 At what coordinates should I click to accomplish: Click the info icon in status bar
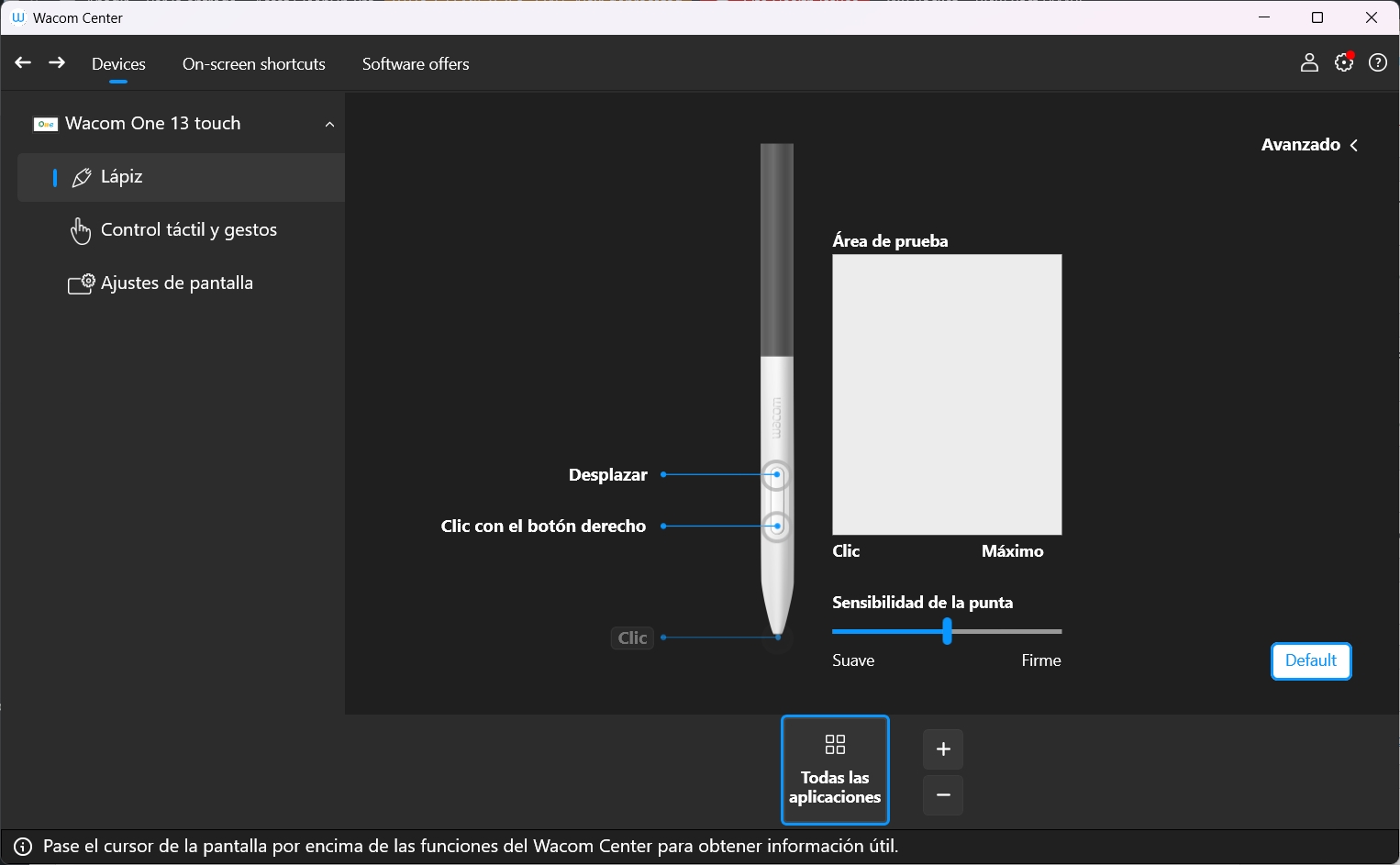[23, 847]
